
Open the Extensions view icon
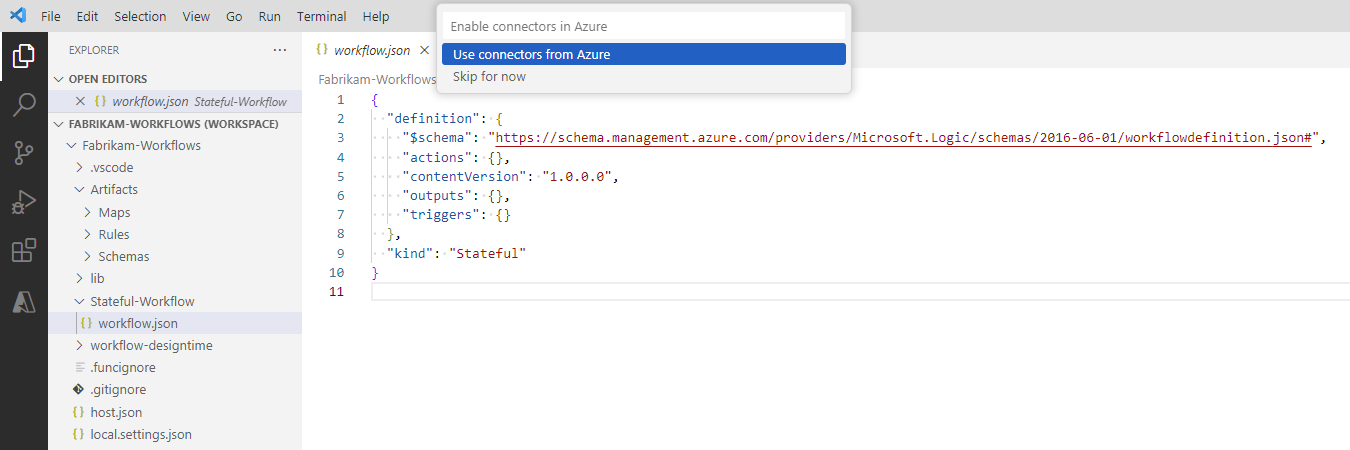(x=23, y=251)
